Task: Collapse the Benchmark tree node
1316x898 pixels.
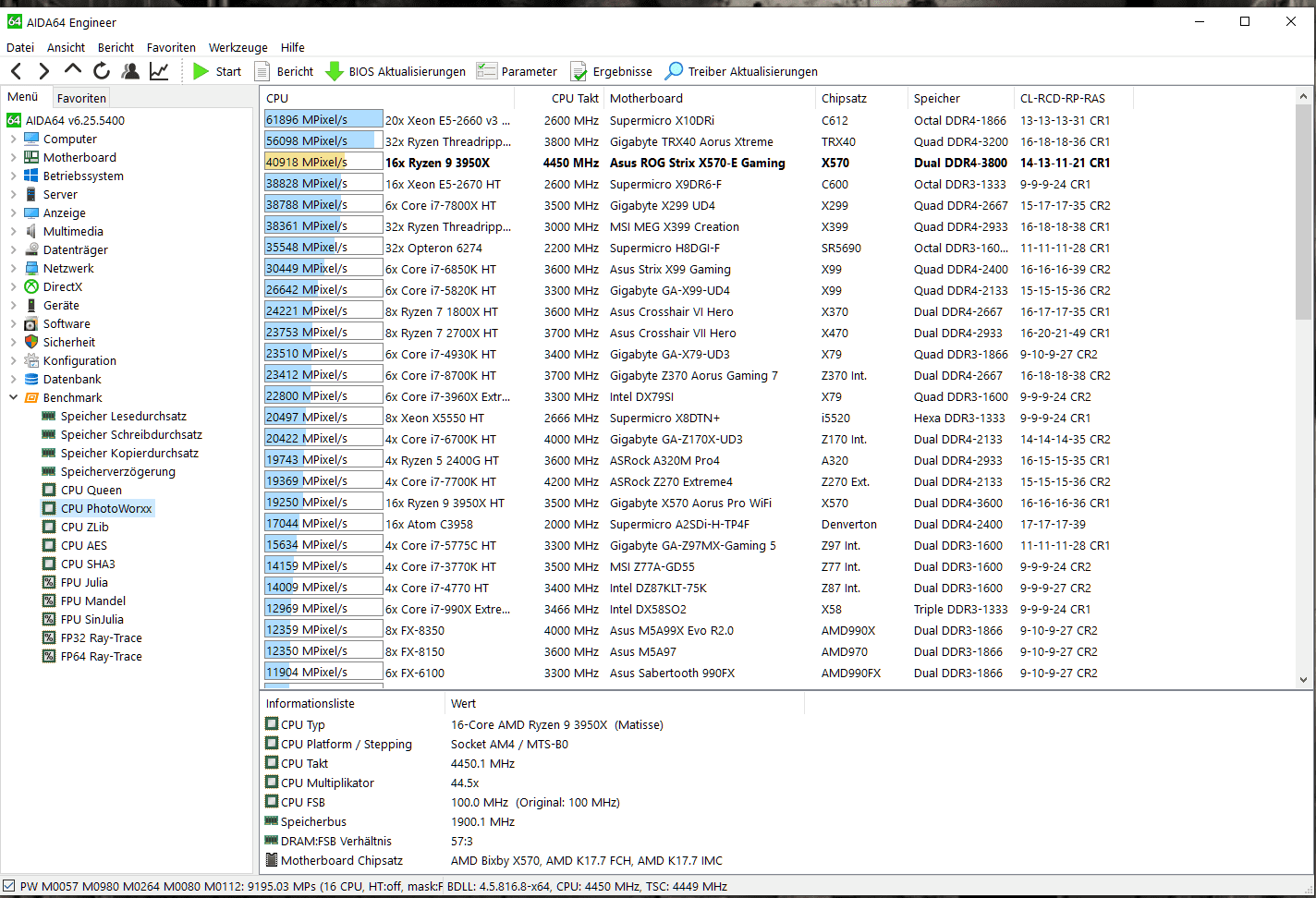Action: 14,397
